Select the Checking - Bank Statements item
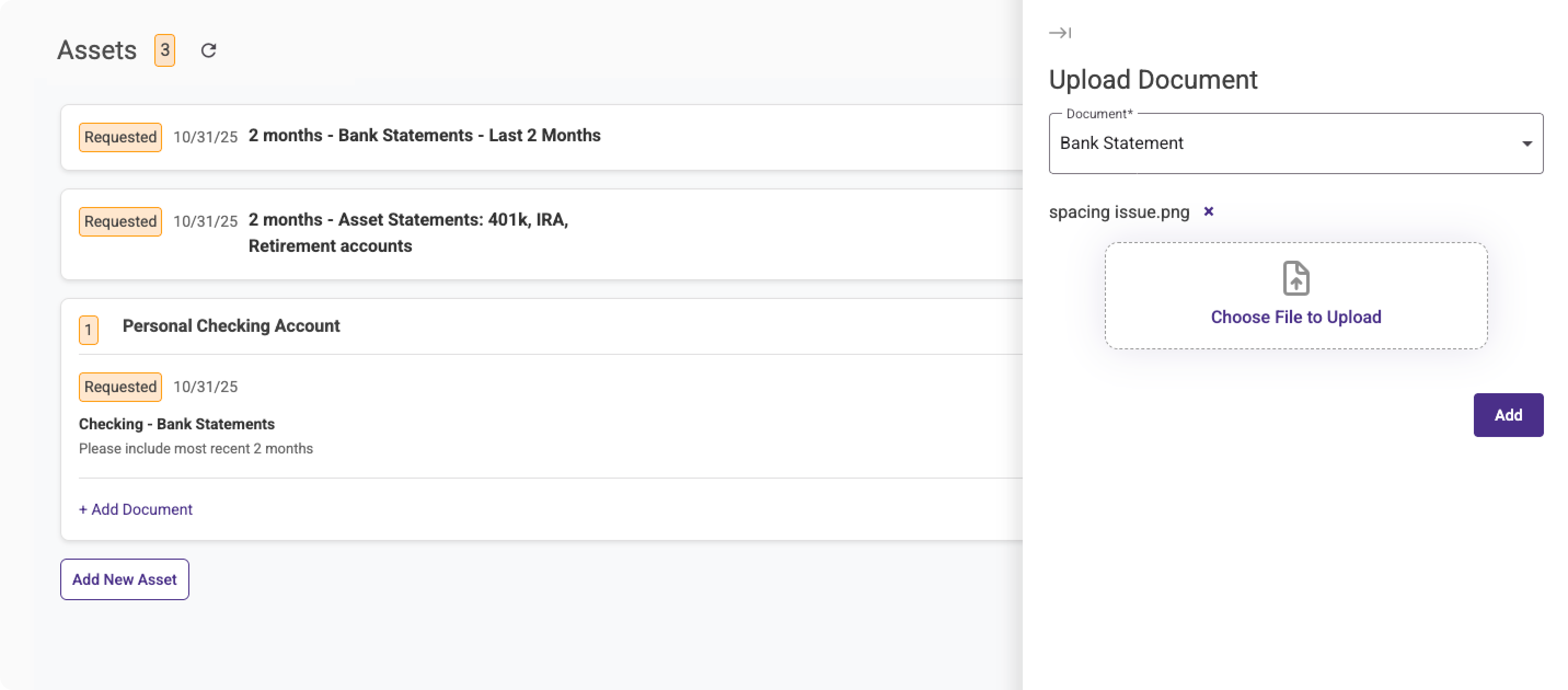1568x690 pixels. (176, 424)
